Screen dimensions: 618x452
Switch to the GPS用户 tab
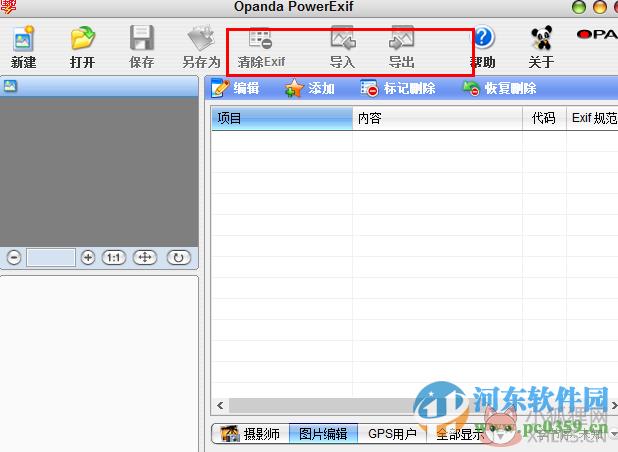(x=392, y=434)
